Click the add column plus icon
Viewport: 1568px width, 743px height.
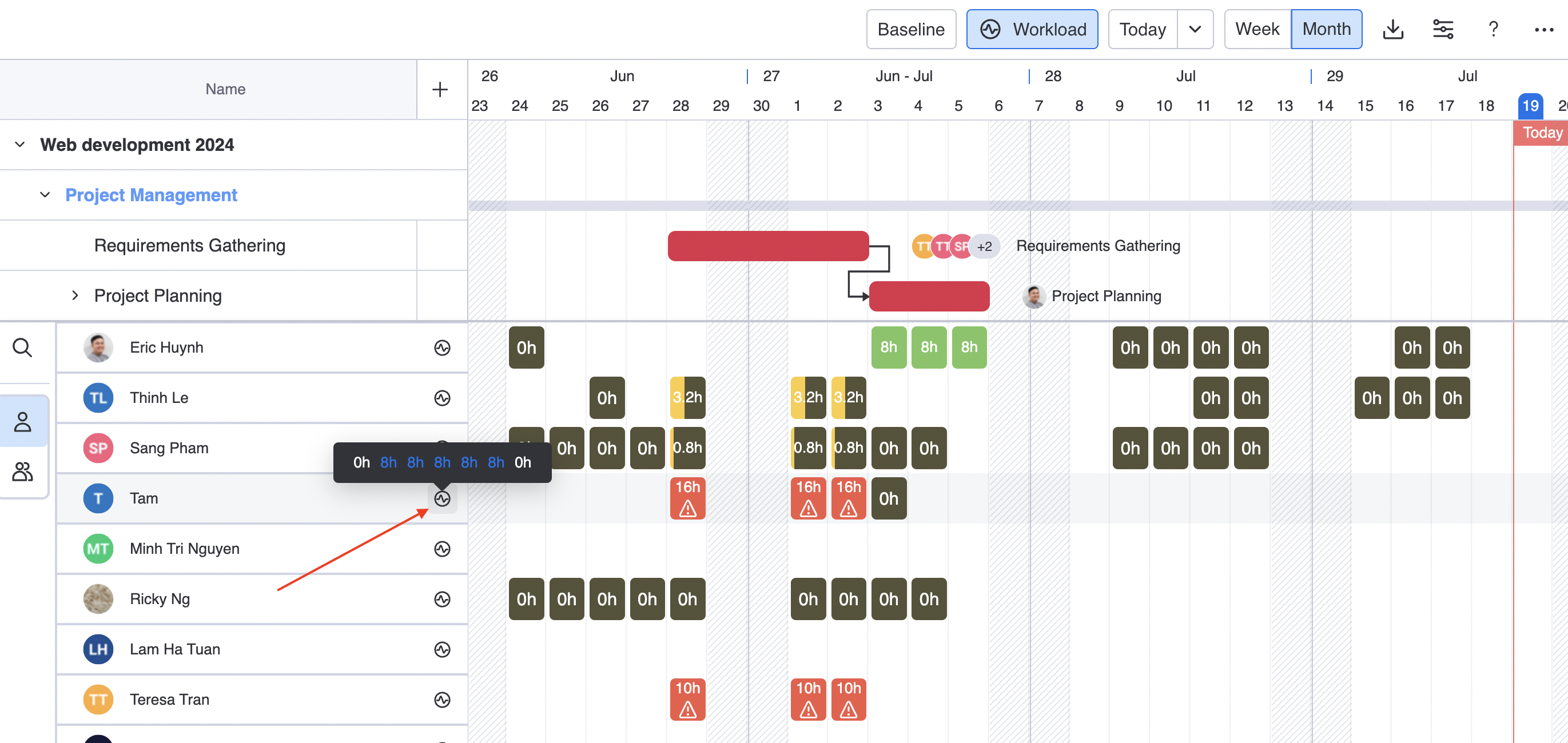click(440, 90)
